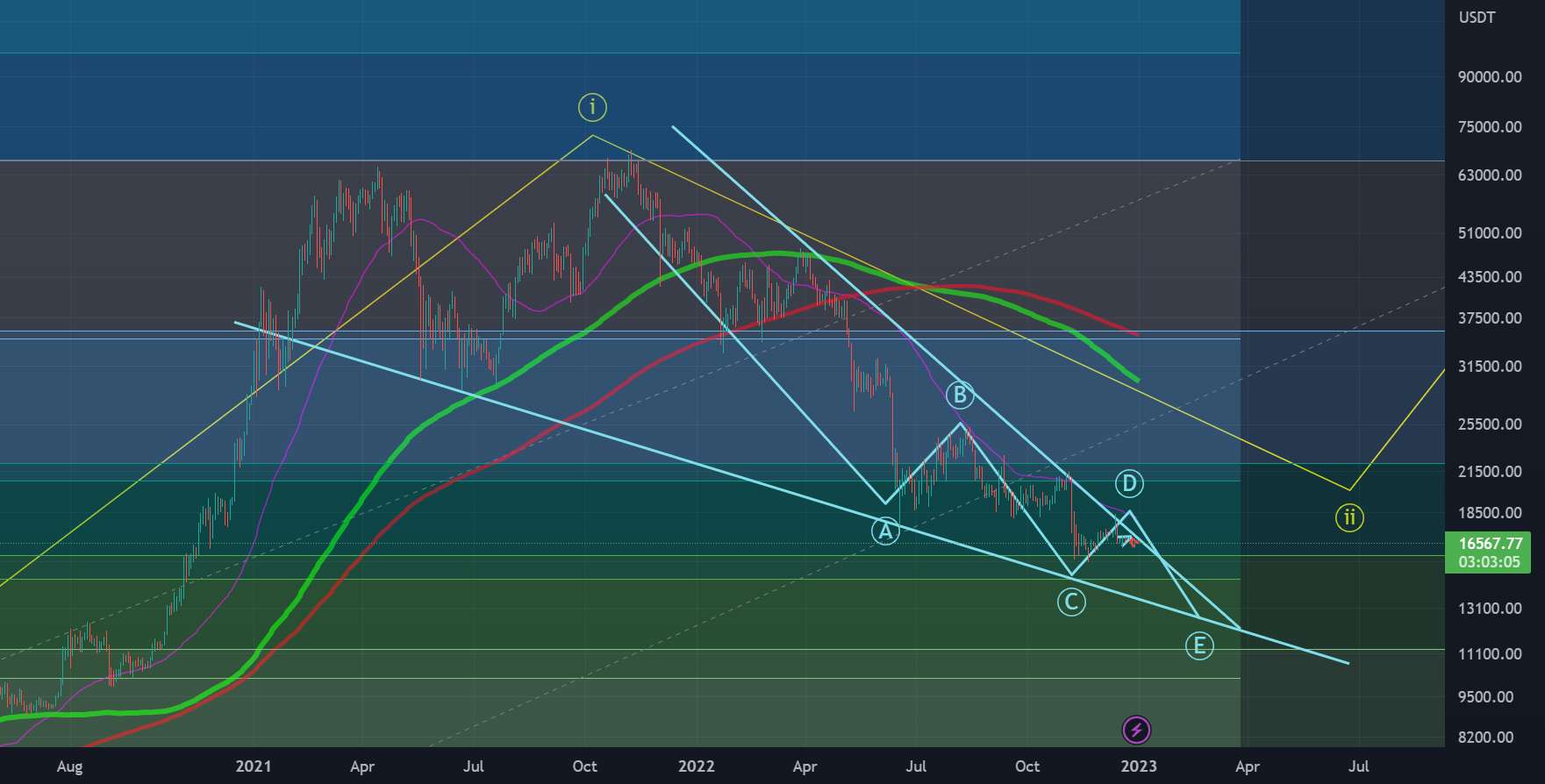Screen dimensions: 1545x784
Task: Click the current price label 16567.77
Action: (x=1490, y=544)
